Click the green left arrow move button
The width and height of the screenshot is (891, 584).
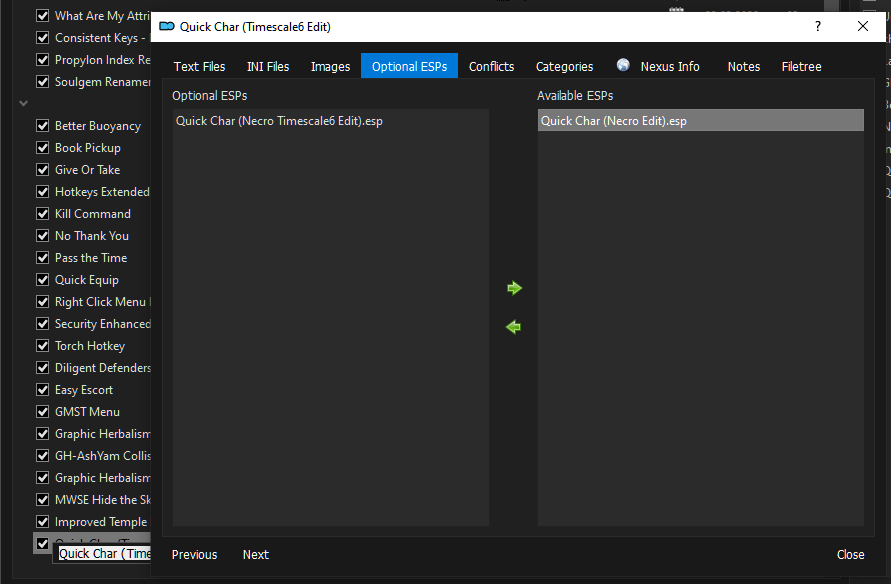click(x=514, y=327)
